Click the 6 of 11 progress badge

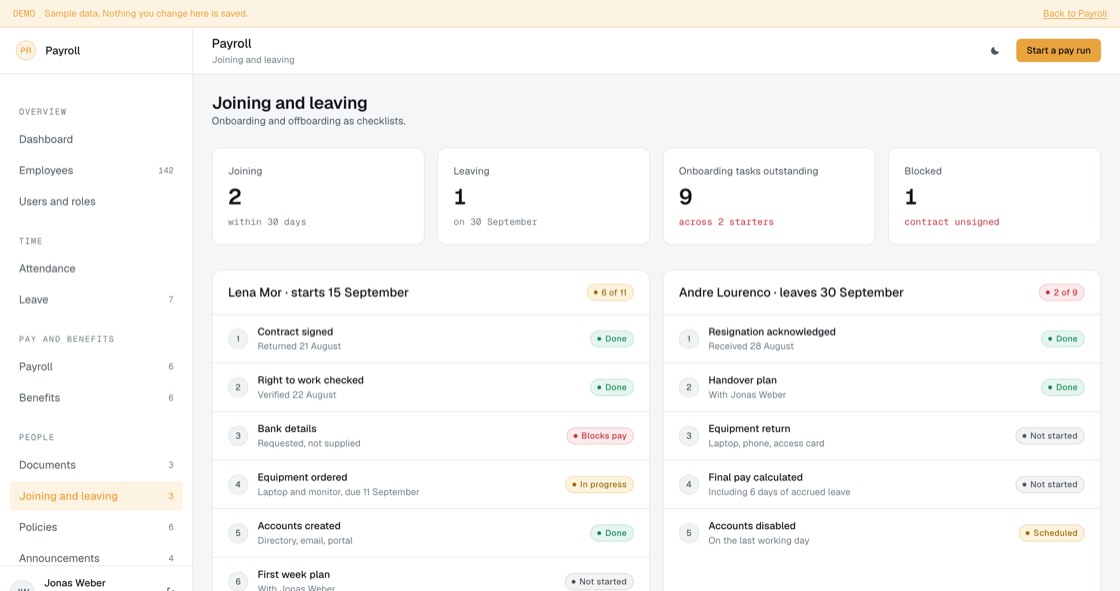point(610,292)
